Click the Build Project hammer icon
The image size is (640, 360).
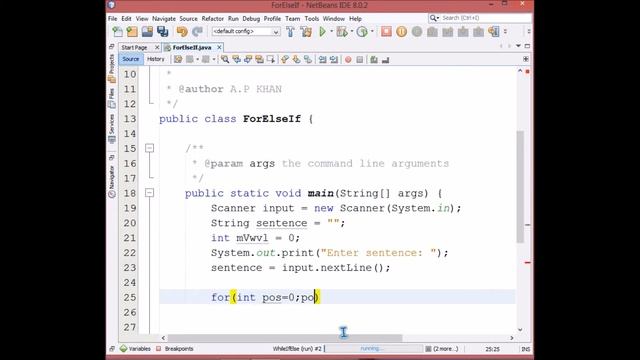pyautogui.click(x=290, y=31)
